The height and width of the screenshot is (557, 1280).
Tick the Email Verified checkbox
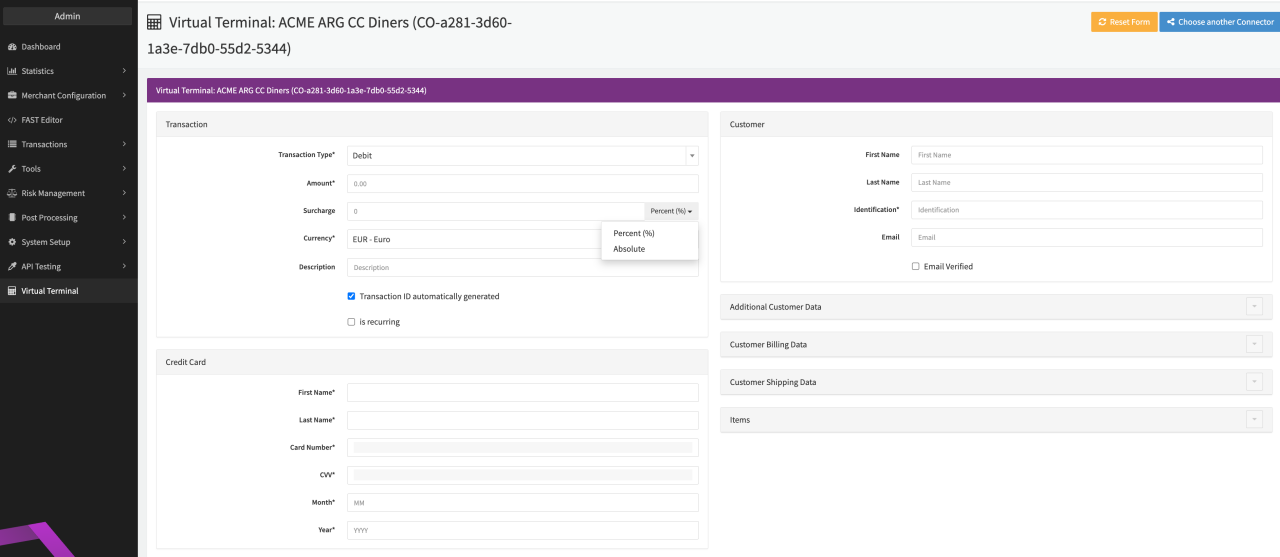click(916, 267)
